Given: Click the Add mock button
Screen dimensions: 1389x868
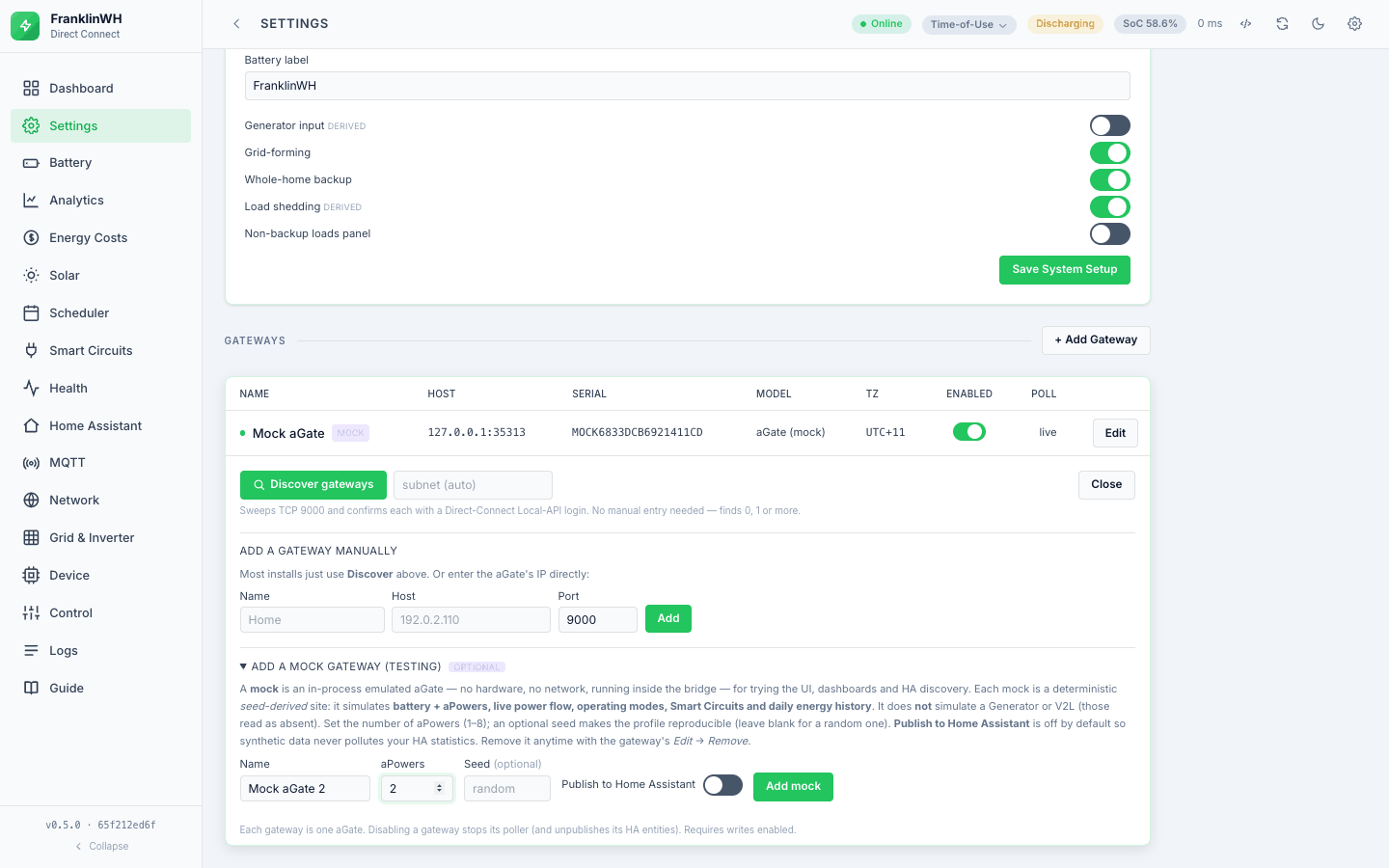Looking at the screenshot, I should (793, 787).
